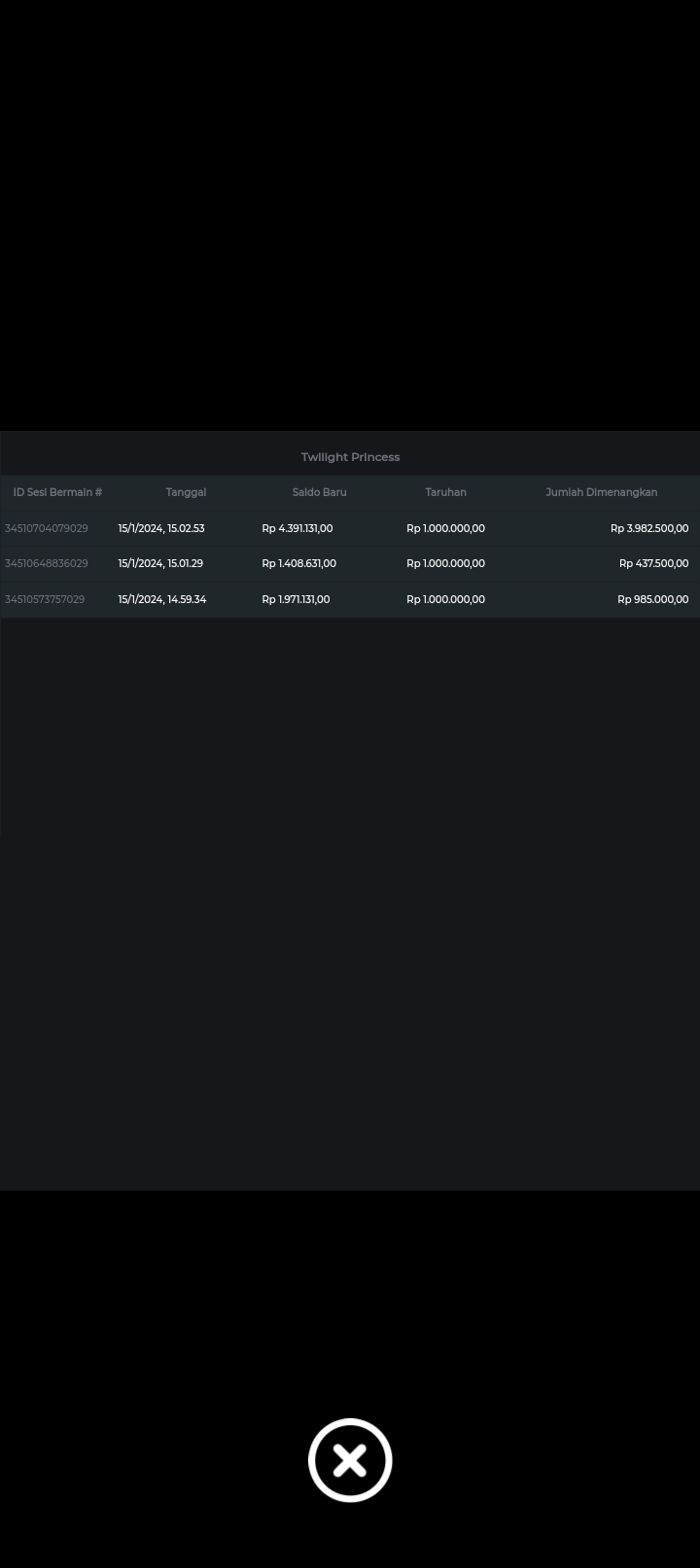Screen dimensions: 700x1568
Task: Click the Taruhan column header
Action: pos(445,492)
